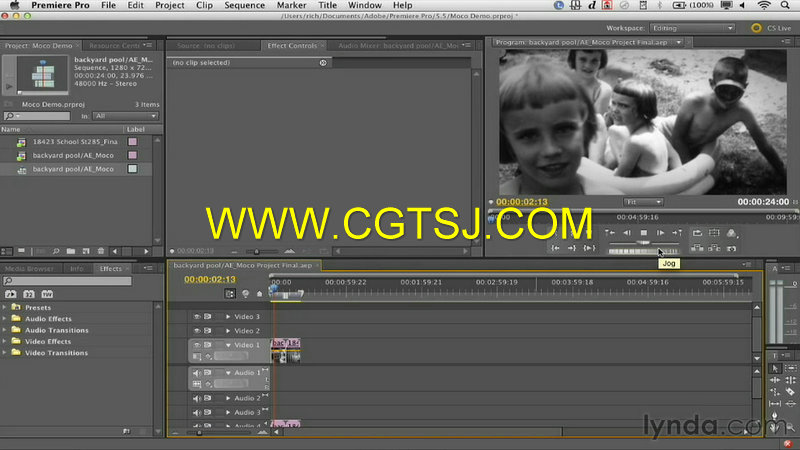
Task: Click the Name column header in Project panel
Action: point(10,130)
